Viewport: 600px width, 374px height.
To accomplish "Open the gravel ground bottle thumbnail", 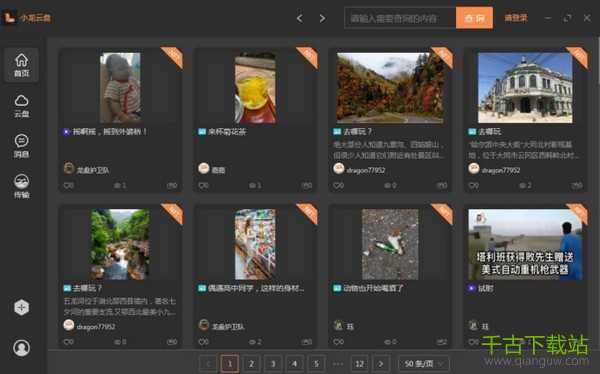I will [390, 244].
